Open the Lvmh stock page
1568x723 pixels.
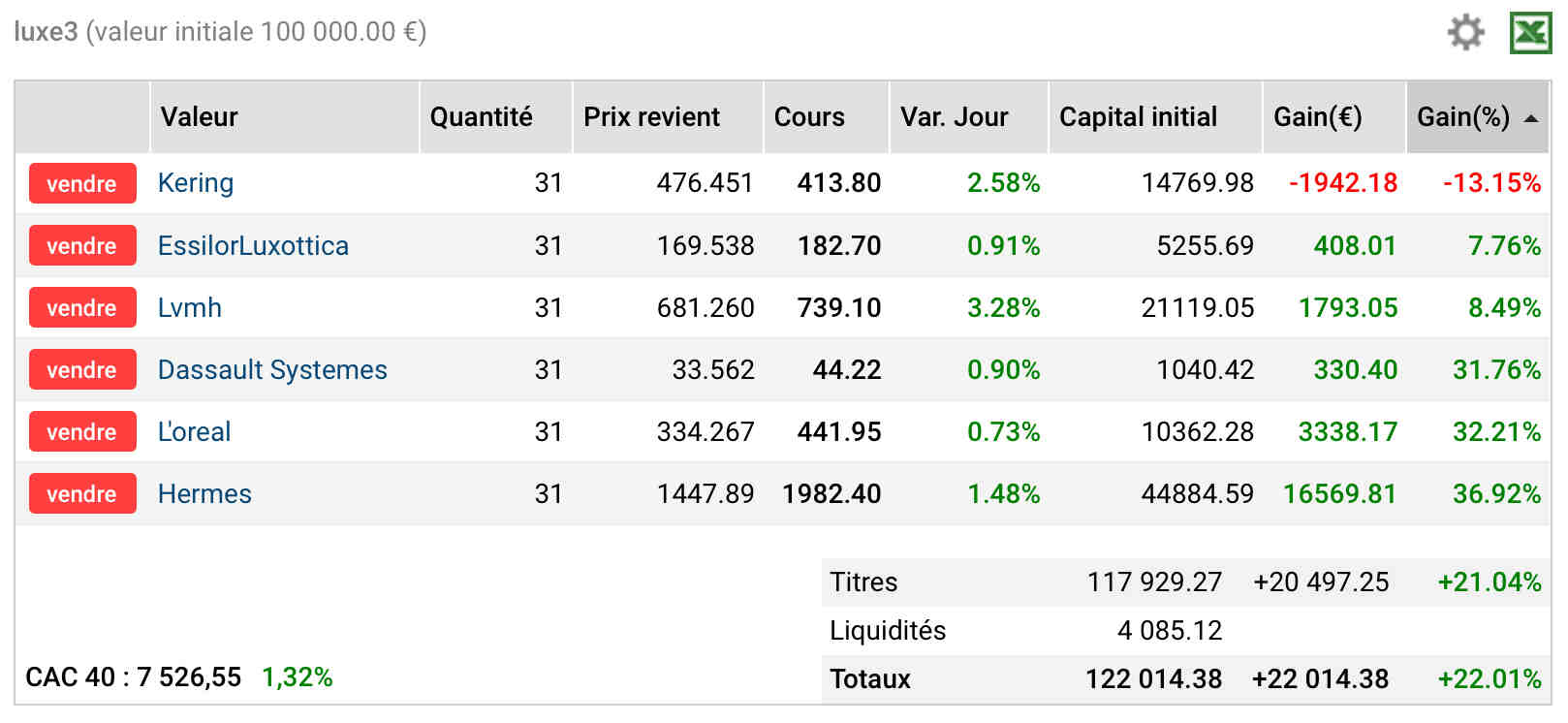point(190,307)
